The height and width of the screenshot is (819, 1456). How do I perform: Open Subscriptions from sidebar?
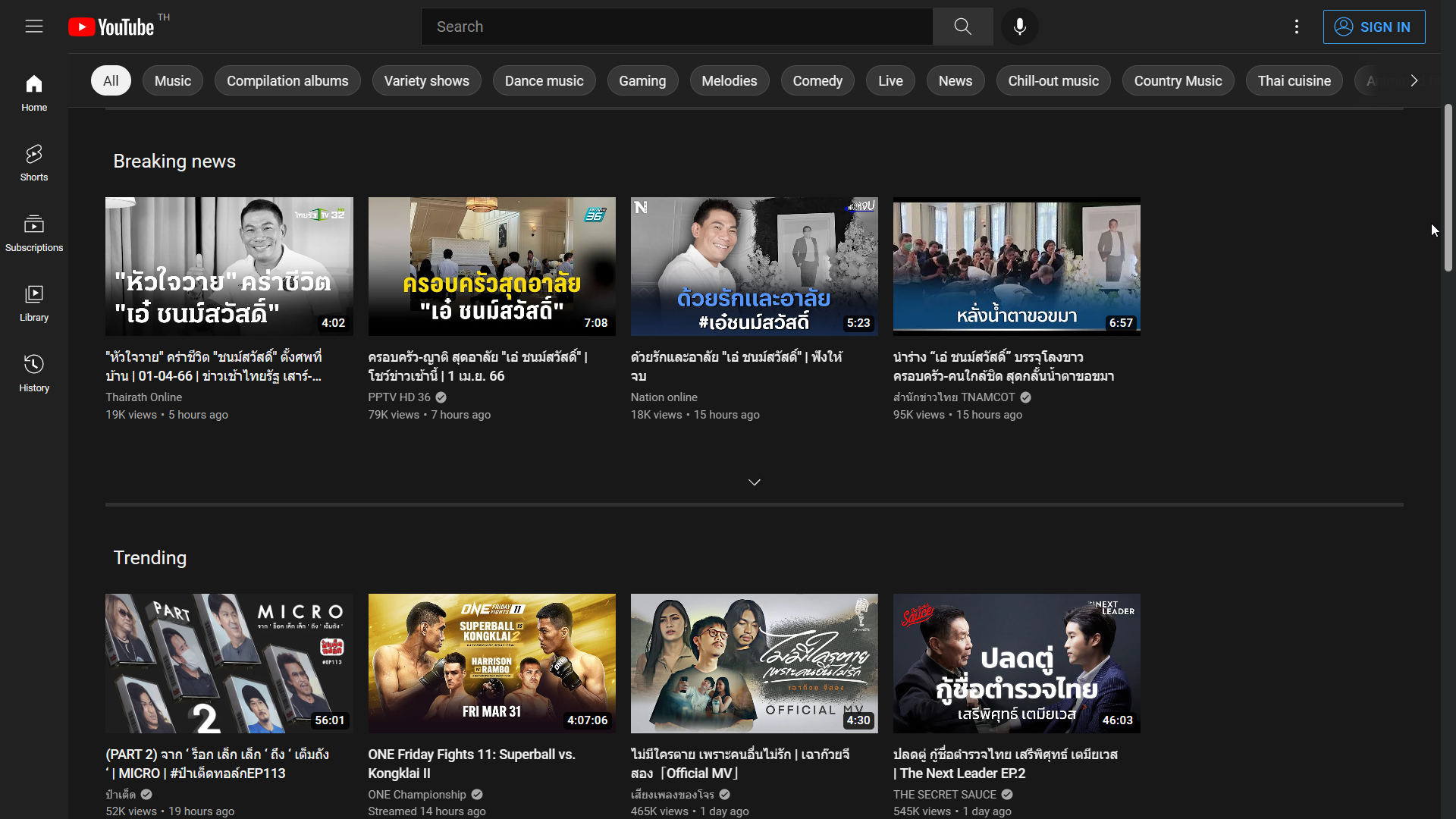pyautogui.click(x=34, y=234)
